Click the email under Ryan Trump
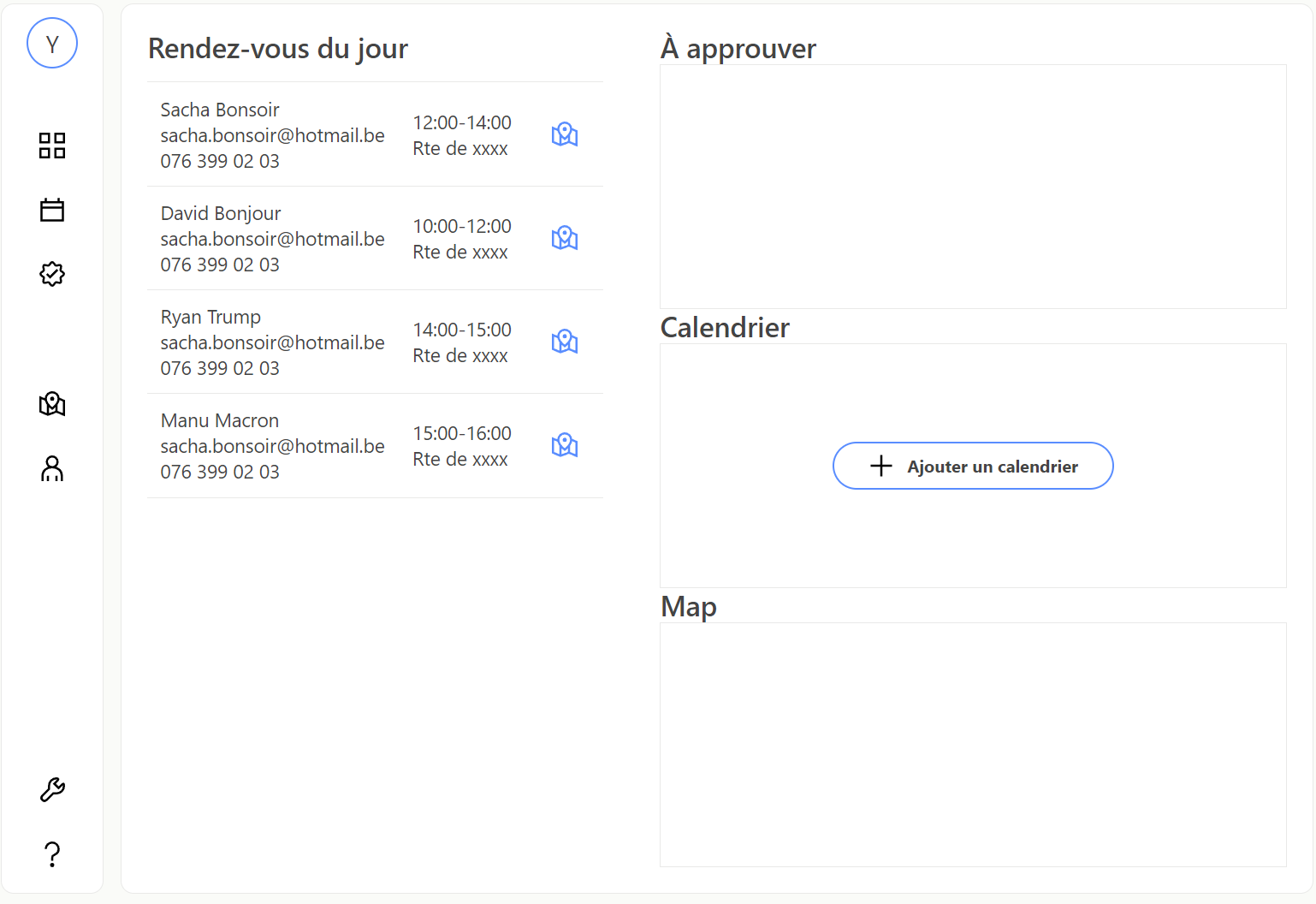 point(272,342)
